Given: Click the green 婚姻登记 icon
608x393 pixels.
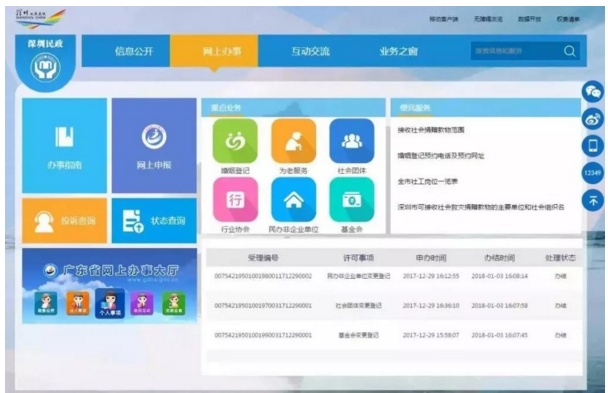Looking at the screenshot, I should click(x=235, y=141).
